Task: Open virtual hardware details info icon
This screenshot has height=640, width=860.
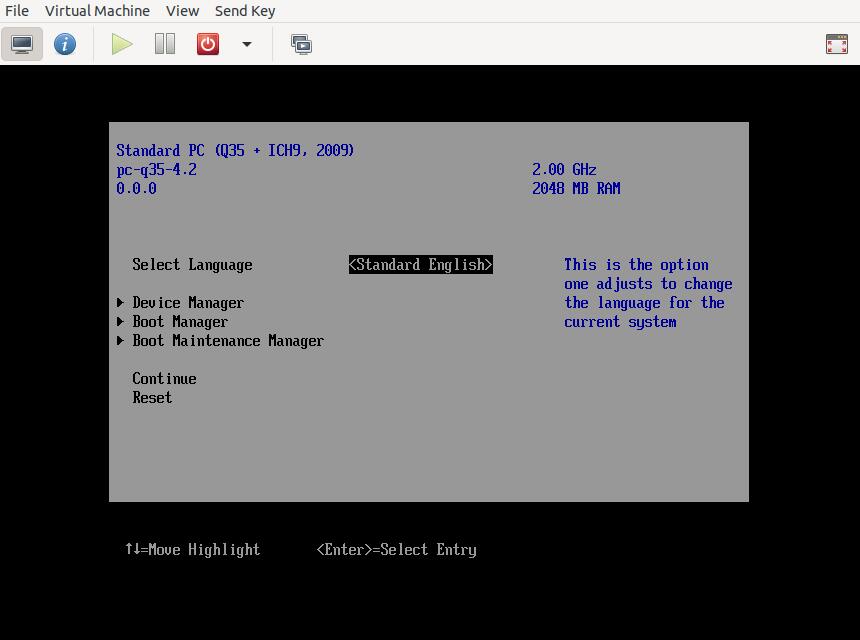Action: tap(65, 44)
